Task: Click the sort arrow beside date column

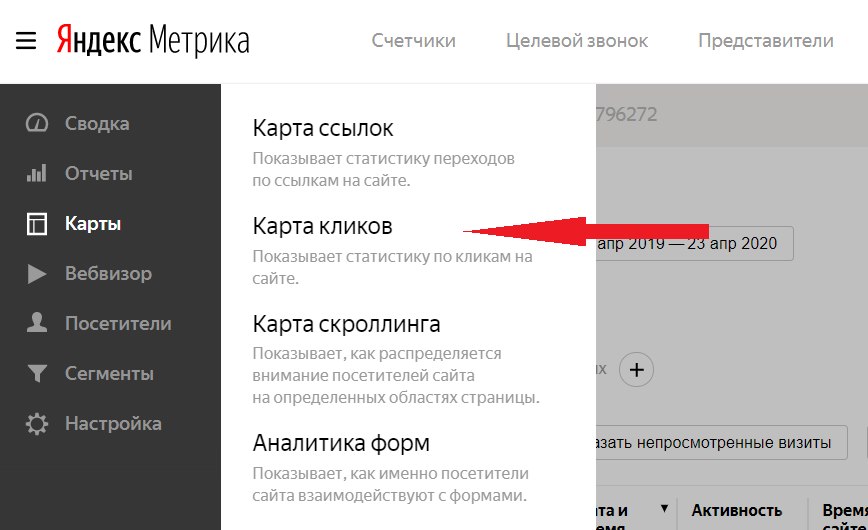Action: click(x=664, y=508)
